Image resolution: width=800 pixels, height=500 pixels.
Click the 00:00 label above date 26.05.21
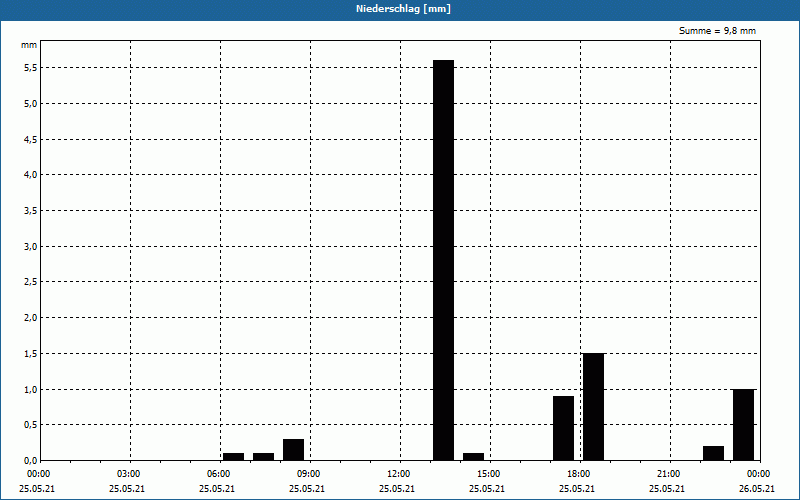[x=758, y=474]
